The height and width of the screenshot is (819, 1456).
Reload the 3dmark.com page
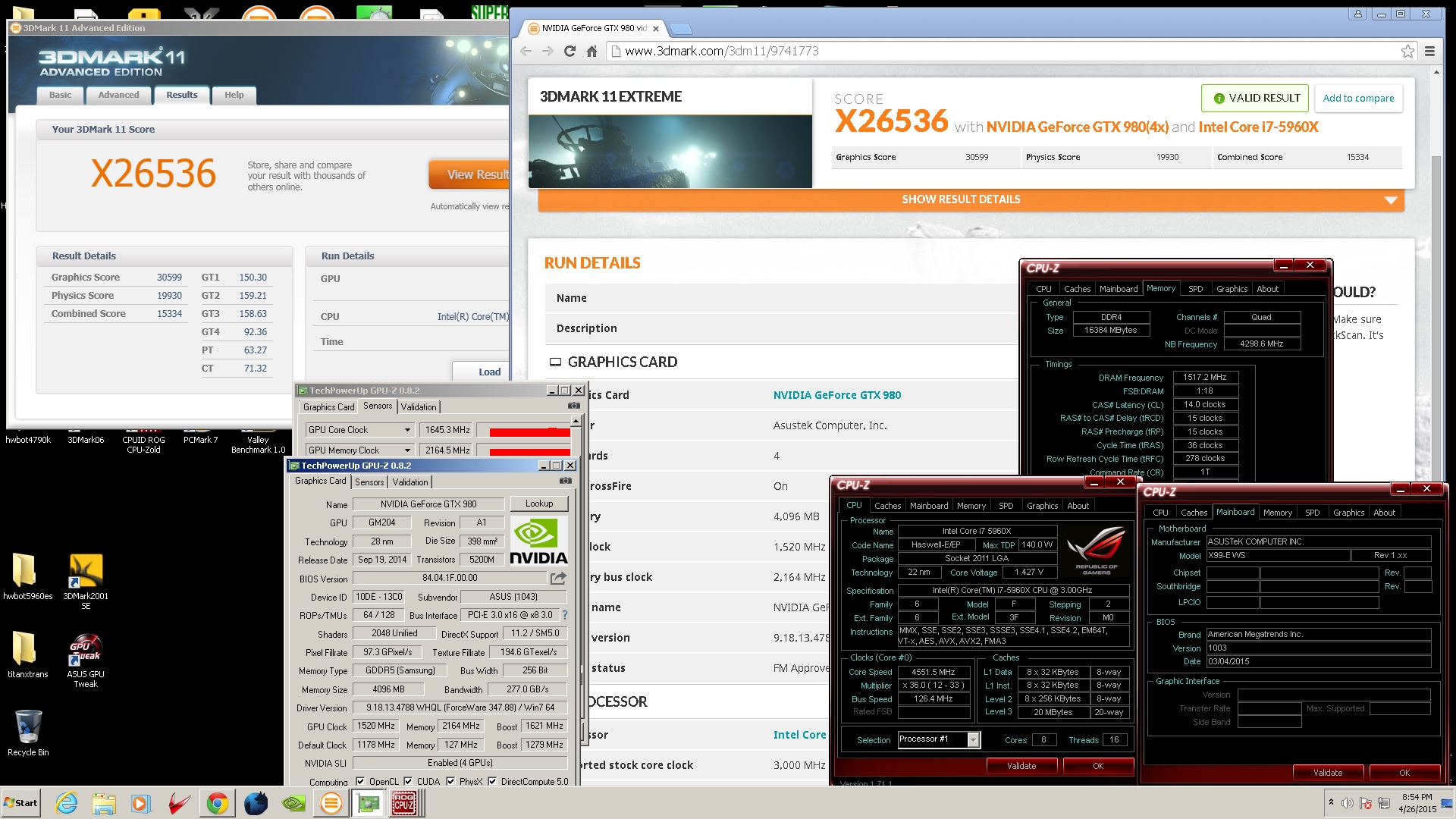tap(570, 52)
